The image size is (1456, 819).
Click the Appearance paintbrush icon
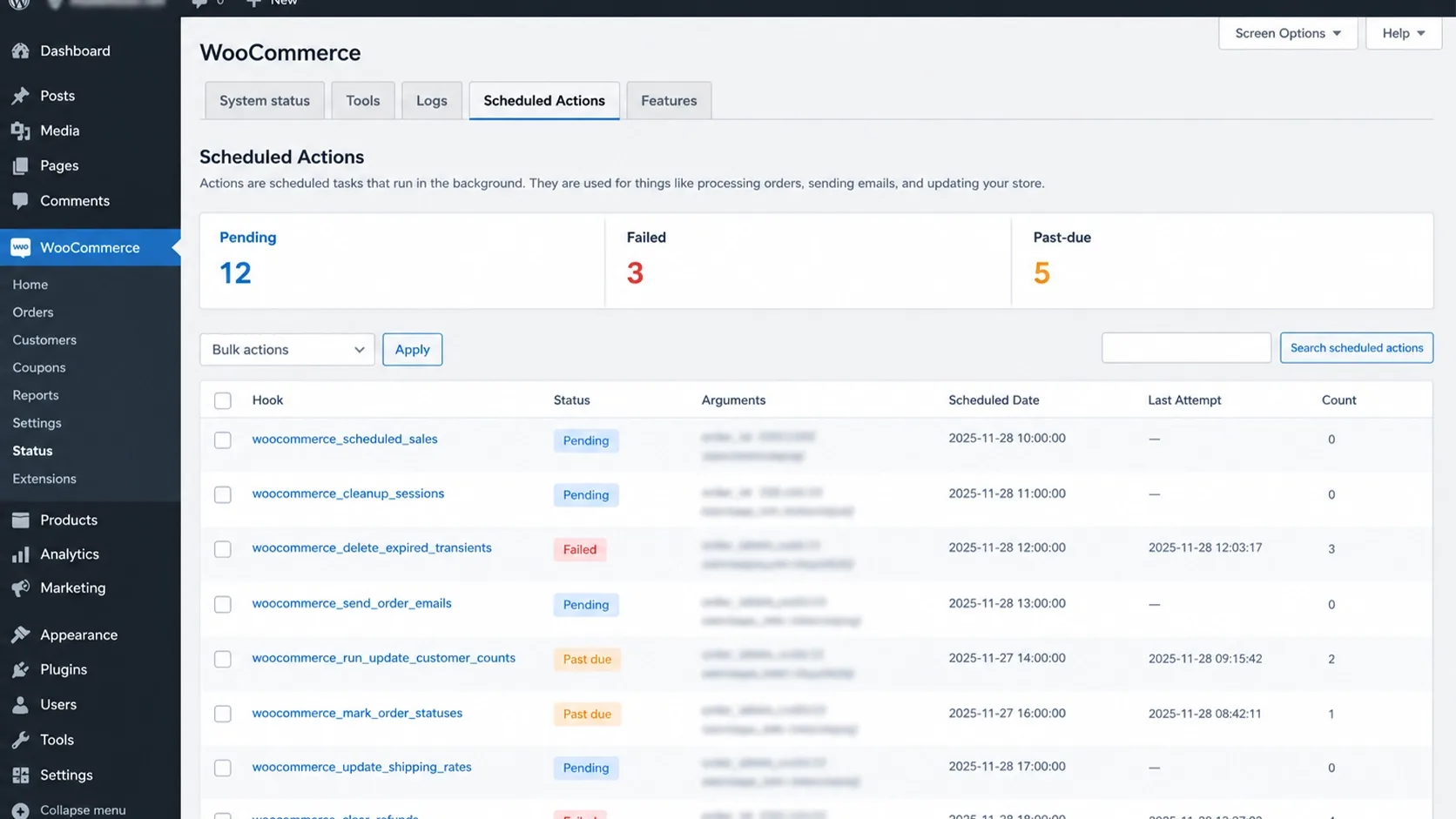coord(20,634)
